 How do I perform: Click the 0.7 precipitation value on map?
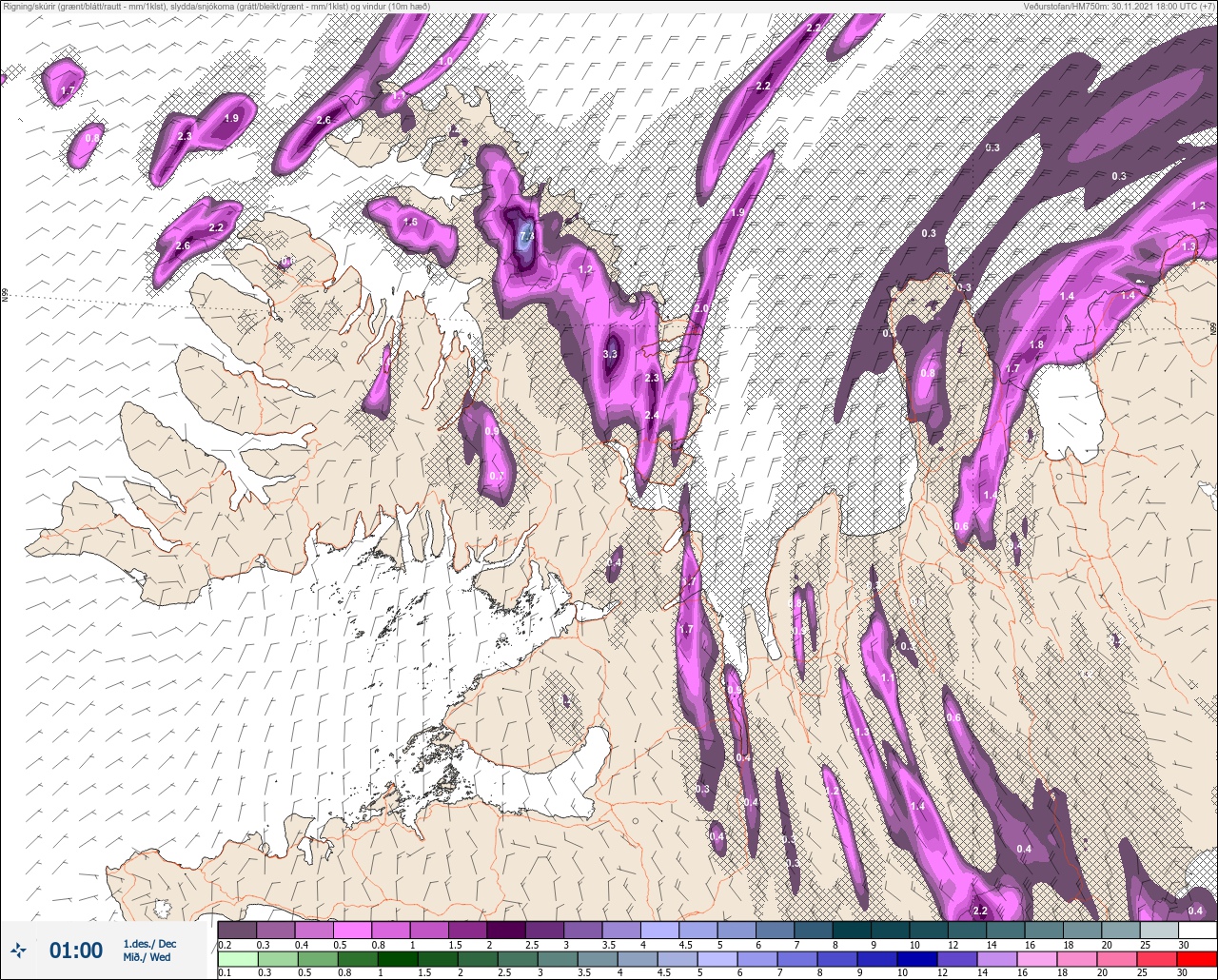point(496,477)
